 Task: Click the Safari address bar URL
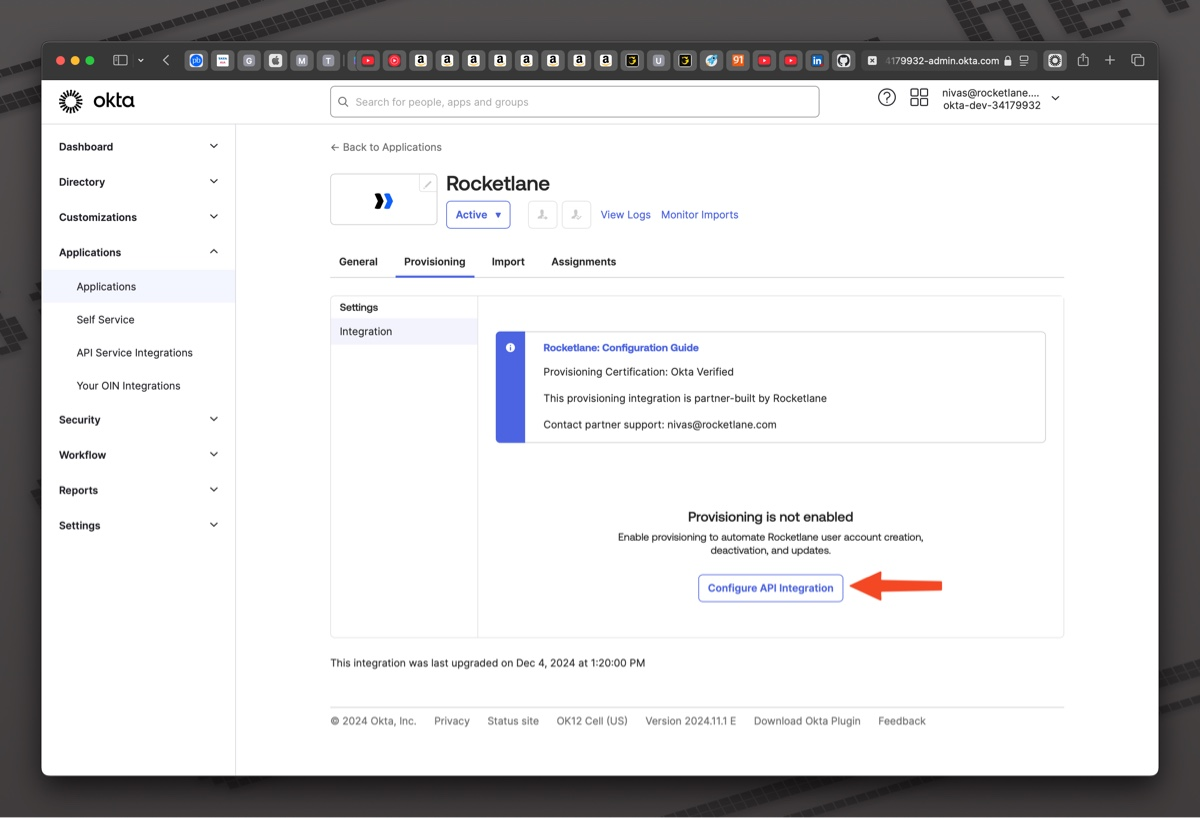pyautogui.click(x=943, y=61)
